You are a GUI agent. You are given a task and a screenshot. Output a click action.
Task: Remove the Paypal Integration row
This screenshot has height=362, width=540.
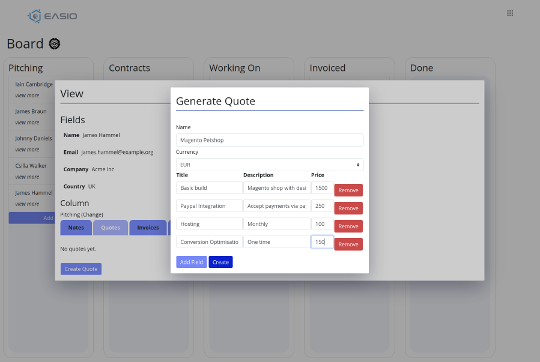[348, 208]
